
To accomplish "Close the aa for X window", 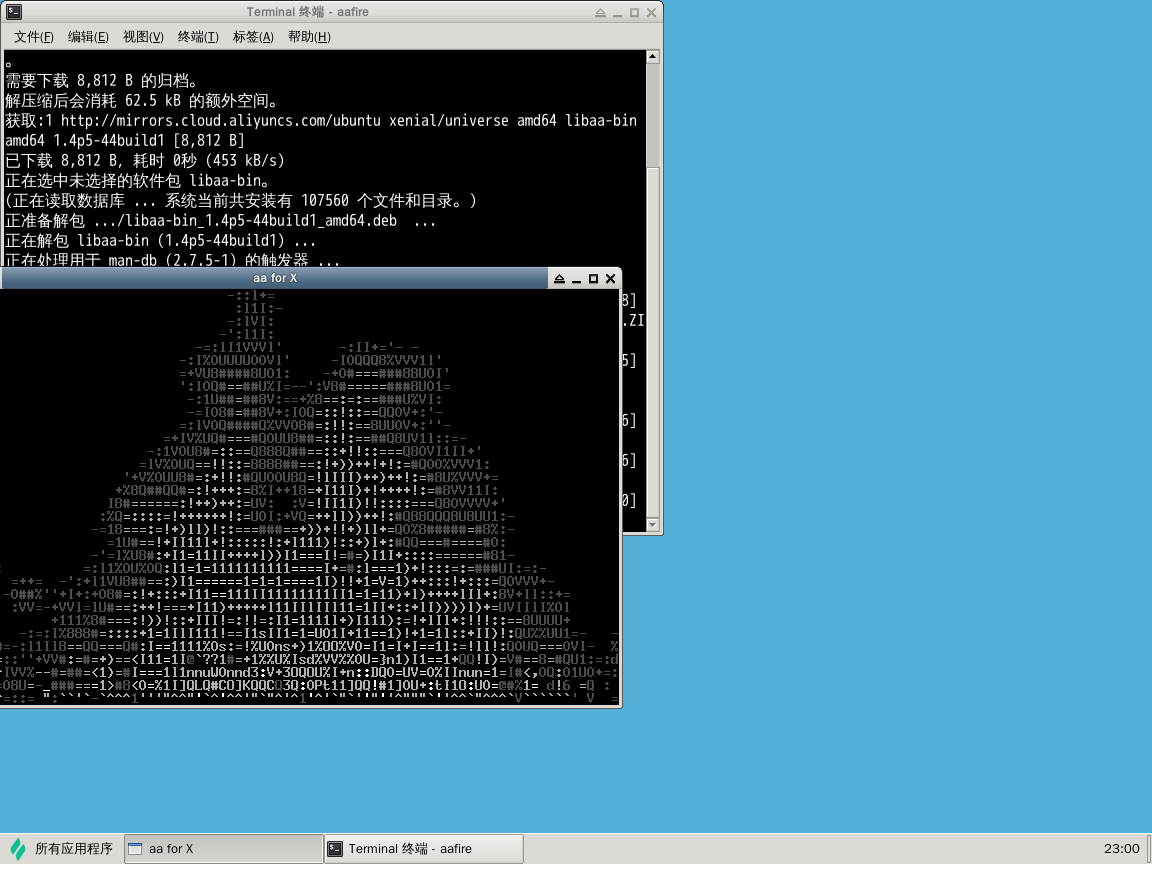I will click(x=611, y=278).
